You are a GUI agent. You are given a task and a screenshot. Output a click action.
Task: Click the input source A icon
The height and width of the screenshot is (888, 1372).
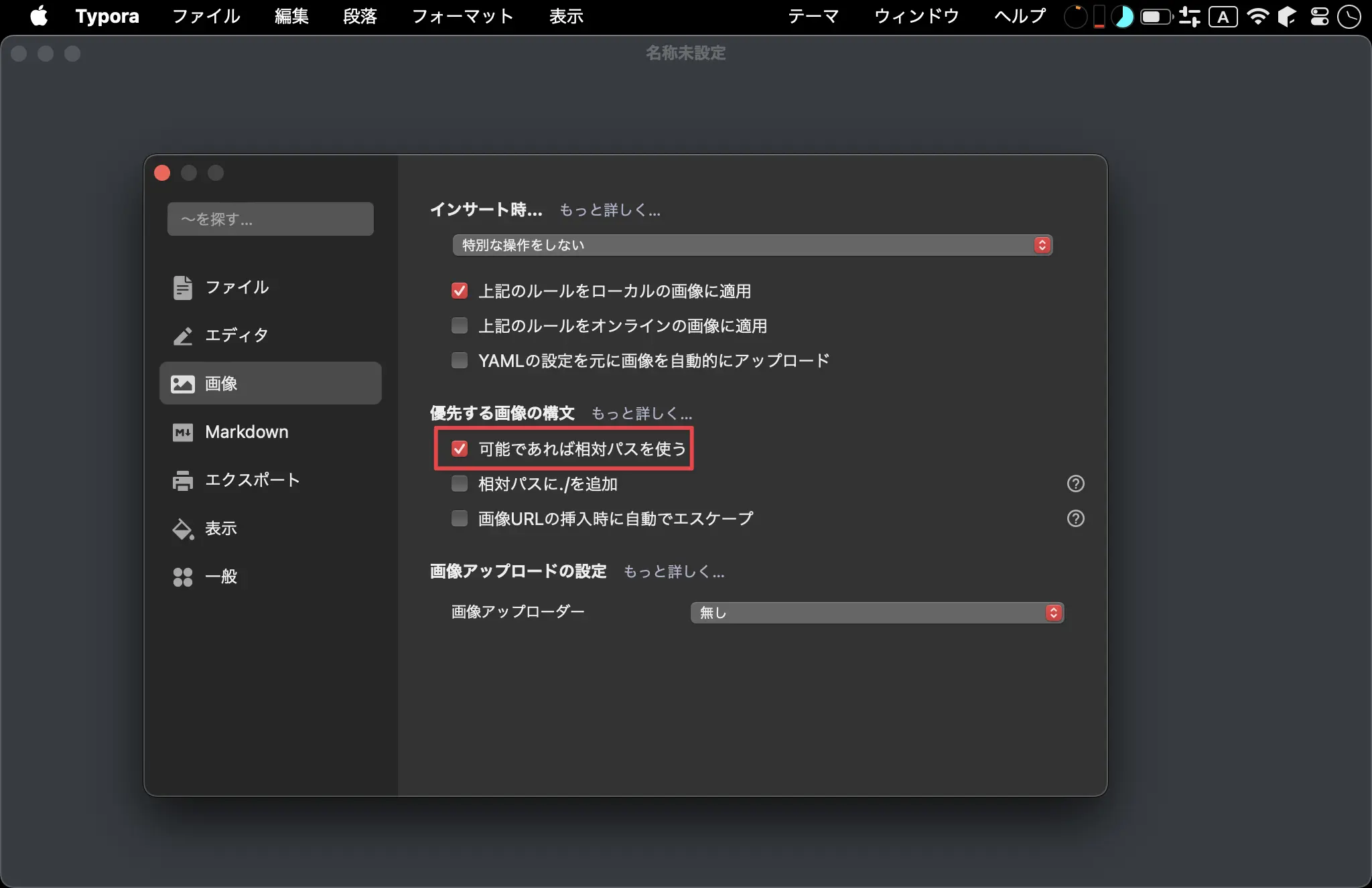[x=1223, y=16]
